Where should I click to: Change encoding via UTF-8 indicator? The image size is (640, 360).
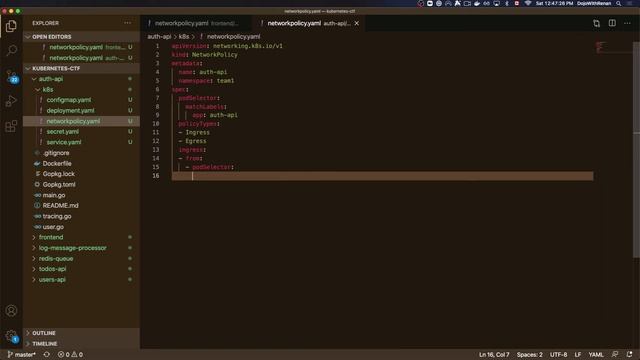pyautogui.click(x=558, y=354)
